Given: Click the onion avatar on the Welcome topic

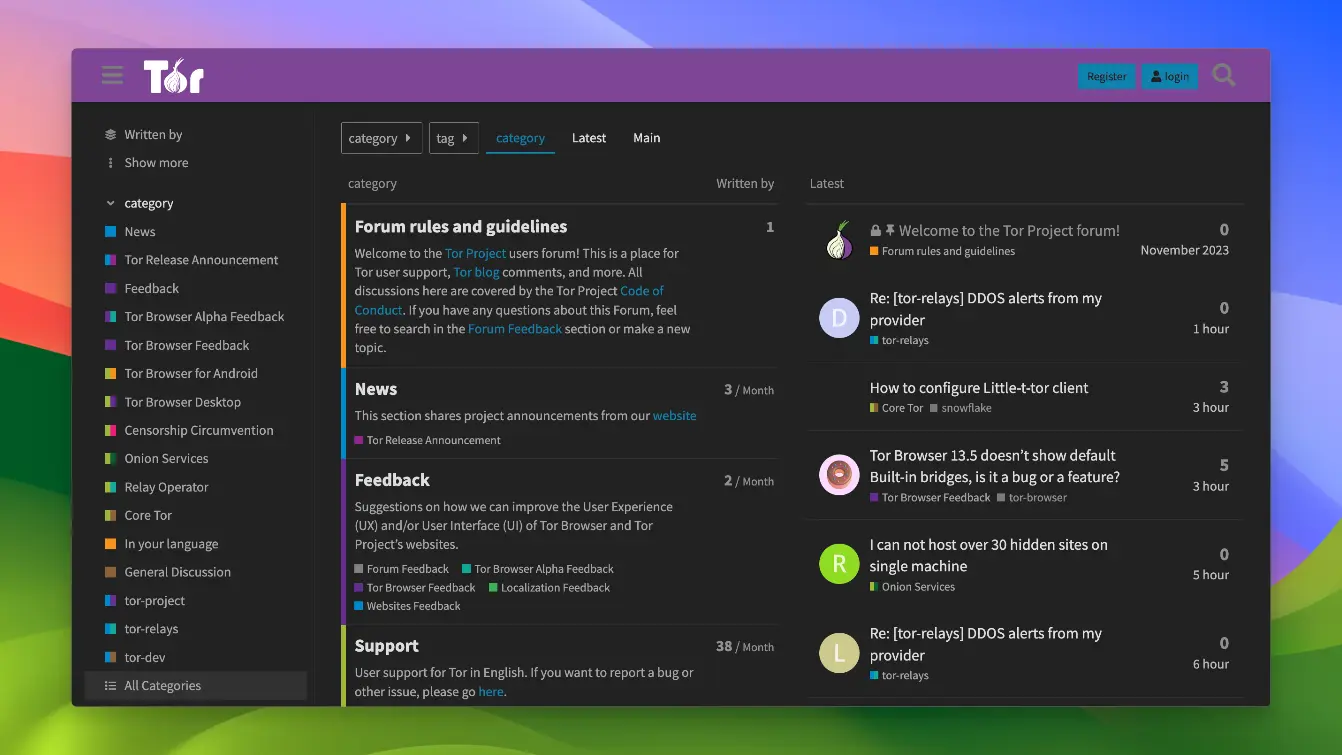Looking at the screenshot, I should click(x=839, y=240).
